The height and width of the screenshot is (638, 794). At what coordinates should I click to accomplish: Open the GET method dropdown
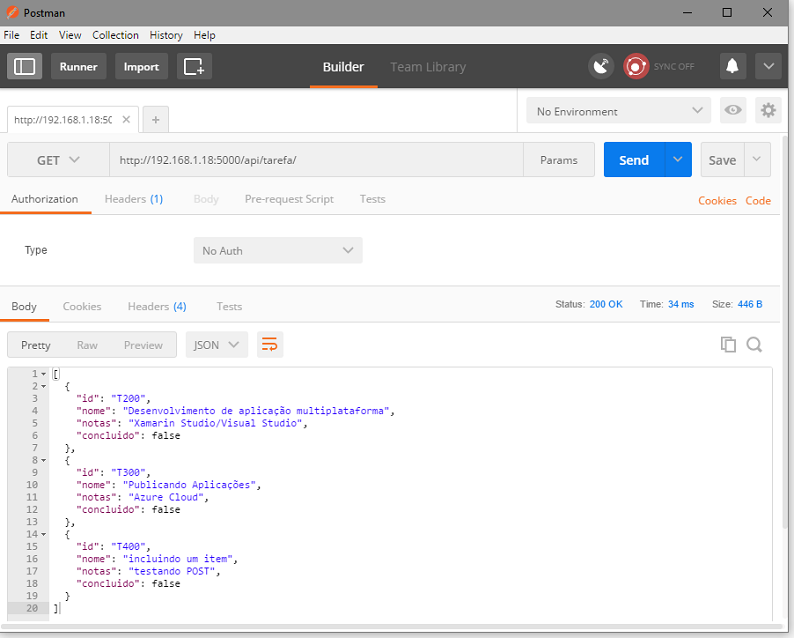(58, 160)
